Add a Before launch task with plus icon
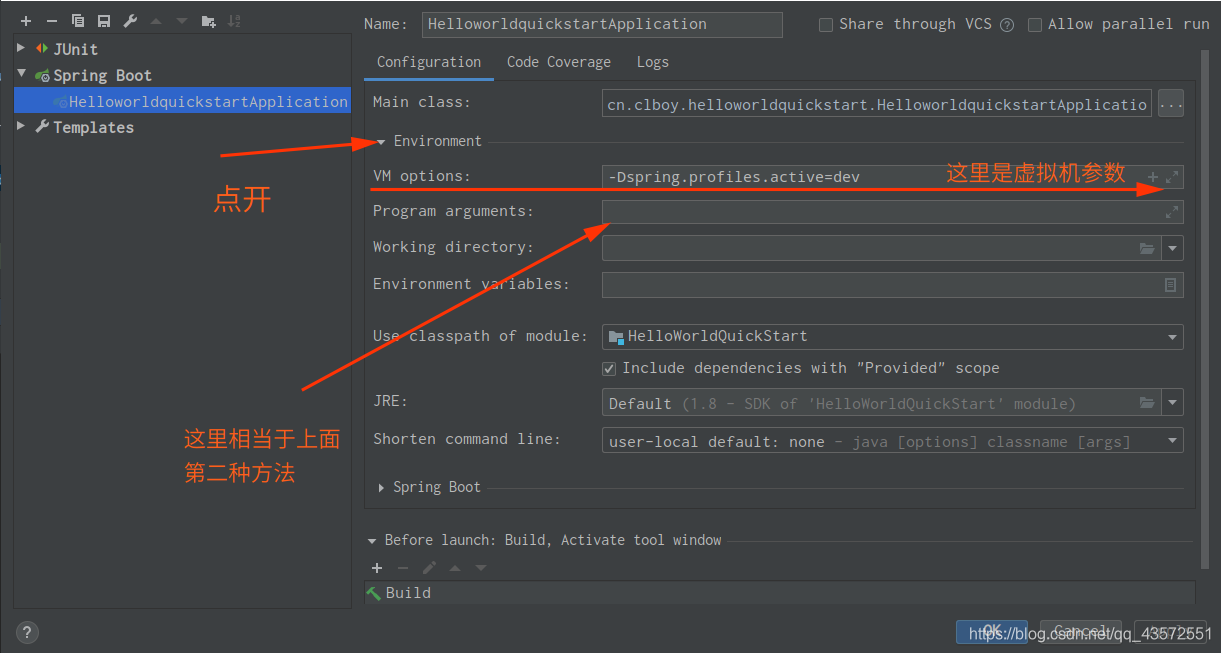The width and height of the screenshot is (1221, 653). (x=377, y=568)
